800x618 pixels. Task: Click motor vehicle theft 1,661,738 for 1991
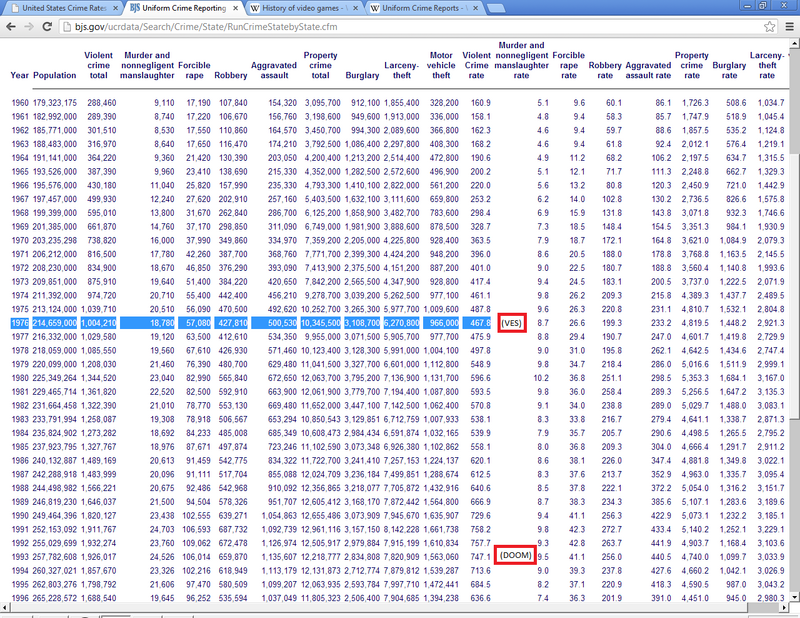coord(441,529)
